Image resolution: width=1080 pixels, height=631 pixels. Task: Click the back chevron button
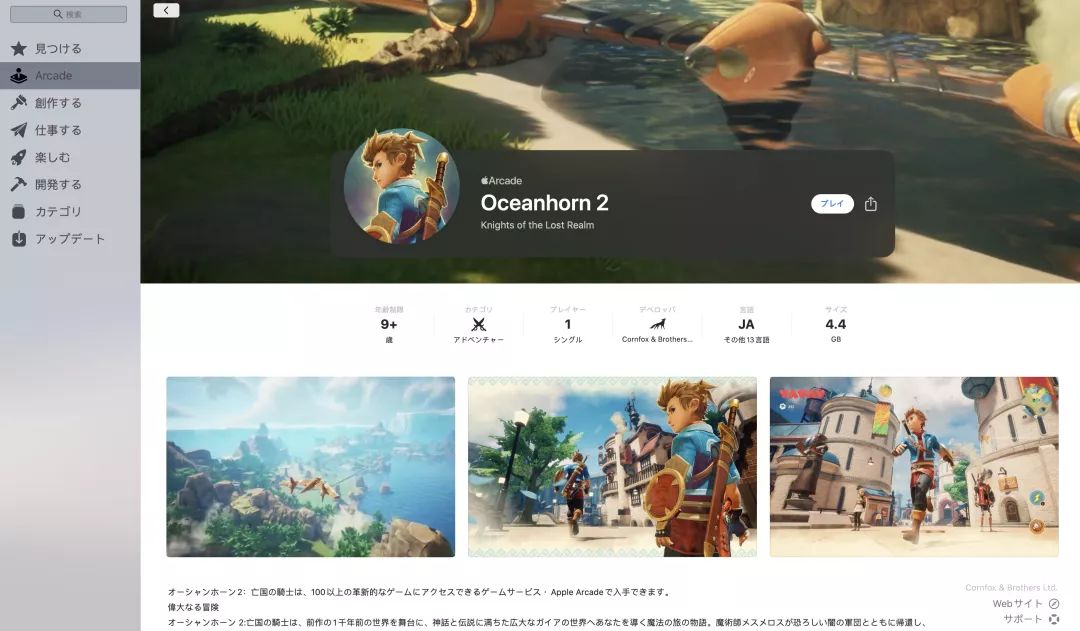(166, 10)
